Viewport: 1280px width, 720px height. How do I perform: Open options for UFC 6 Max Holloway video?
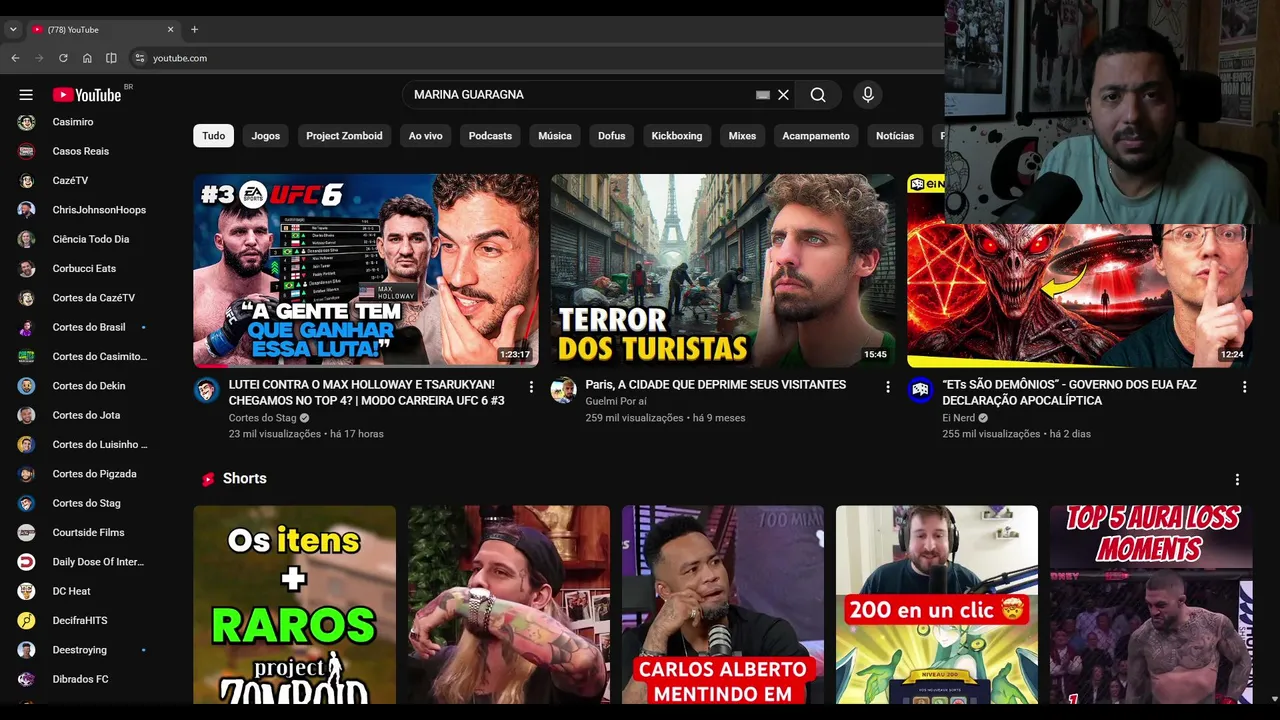coord(531,387)
